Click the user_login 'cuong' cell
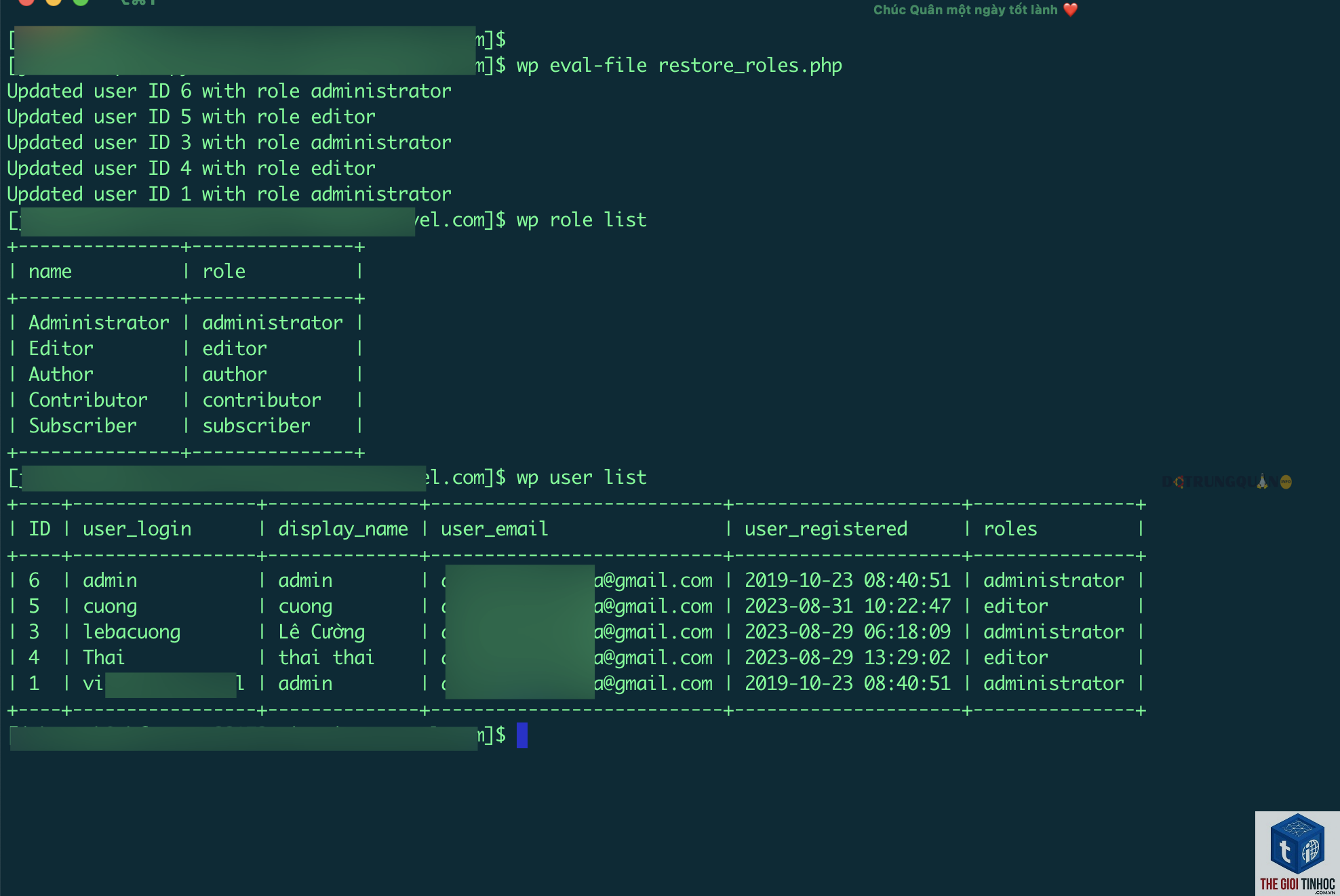Image resolution: width=1340 pixels, height=896 pixels. click(110, 606)
